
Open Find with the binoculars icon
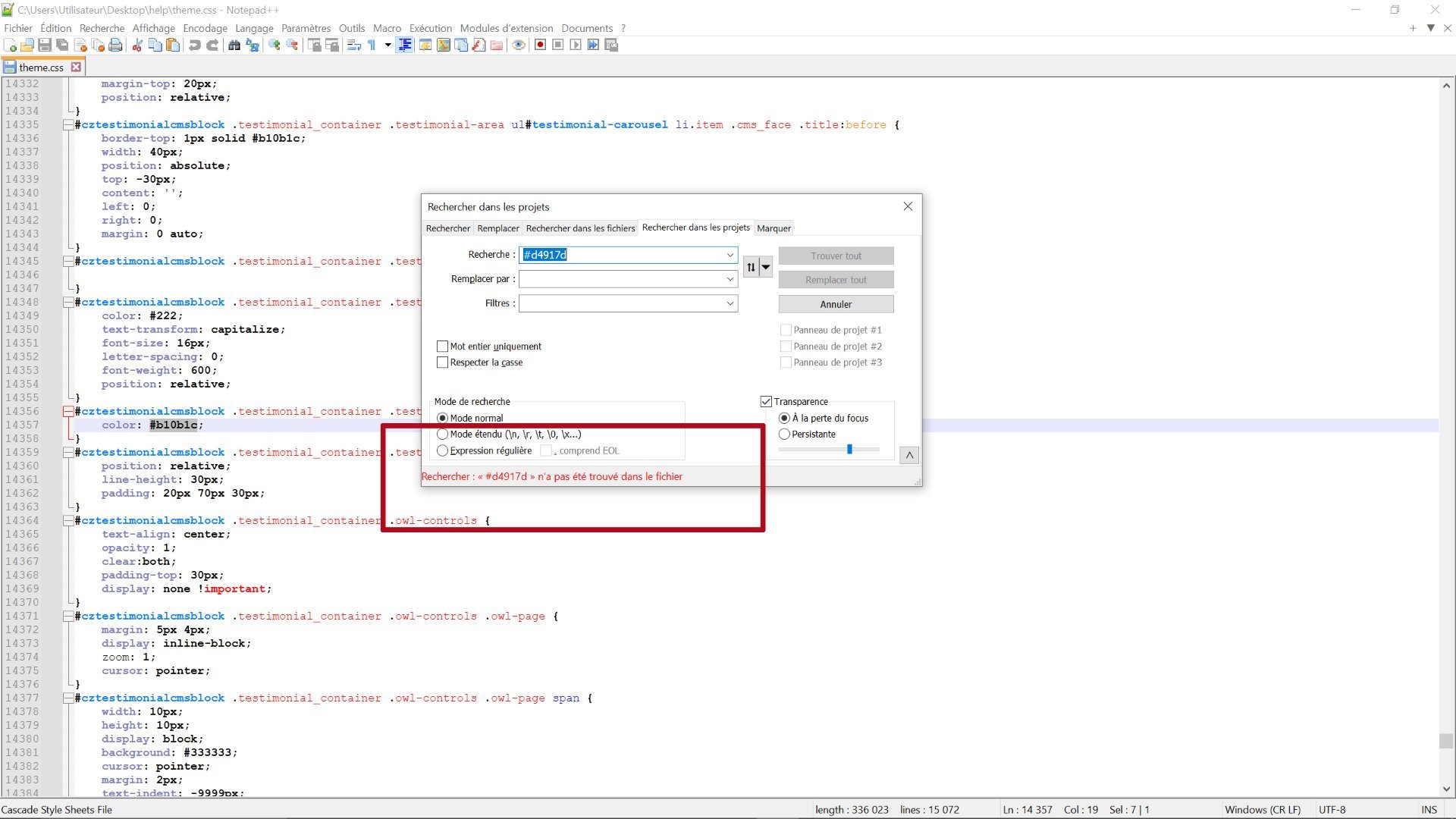(x=234, y=45)
